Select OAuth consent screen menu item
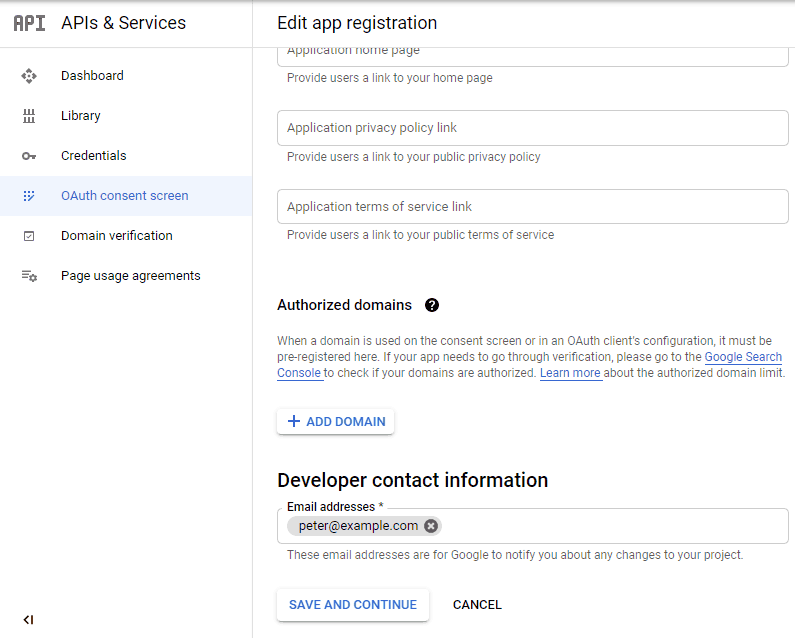Viewport: 795px width, 638px height. point(126,196)
